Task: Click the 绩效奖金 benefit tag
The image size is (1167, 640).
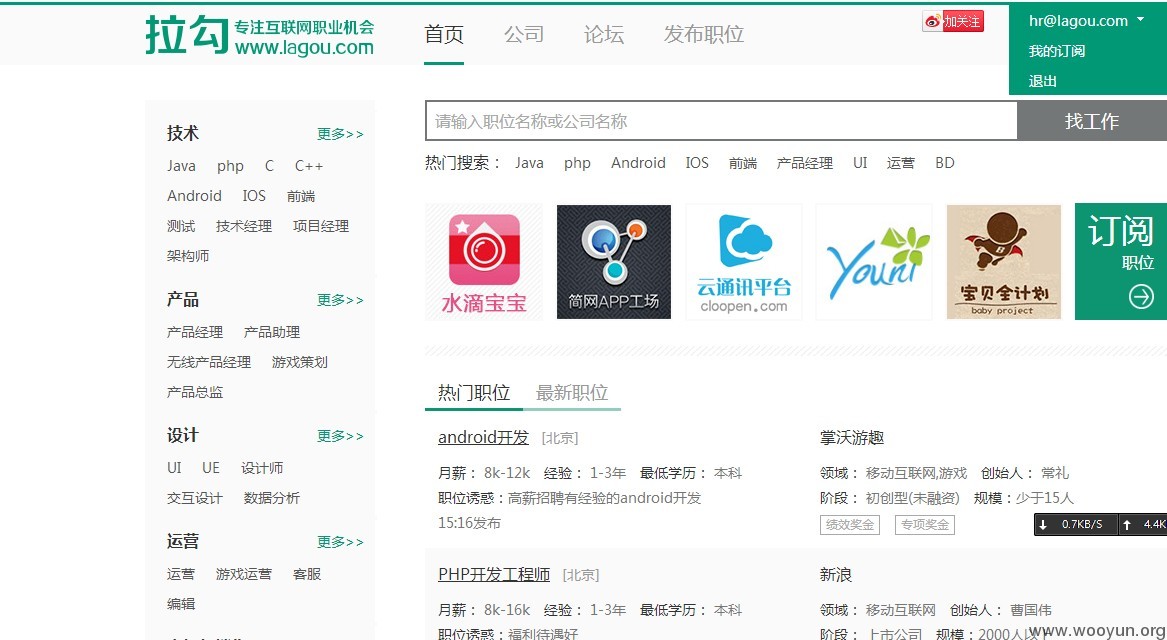Action: 849,525
